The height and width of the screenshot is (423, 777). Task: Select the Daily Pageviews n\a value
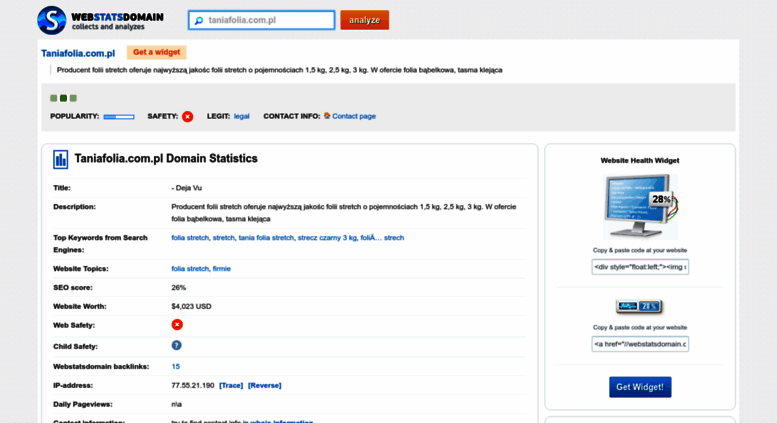click(176, 404)
